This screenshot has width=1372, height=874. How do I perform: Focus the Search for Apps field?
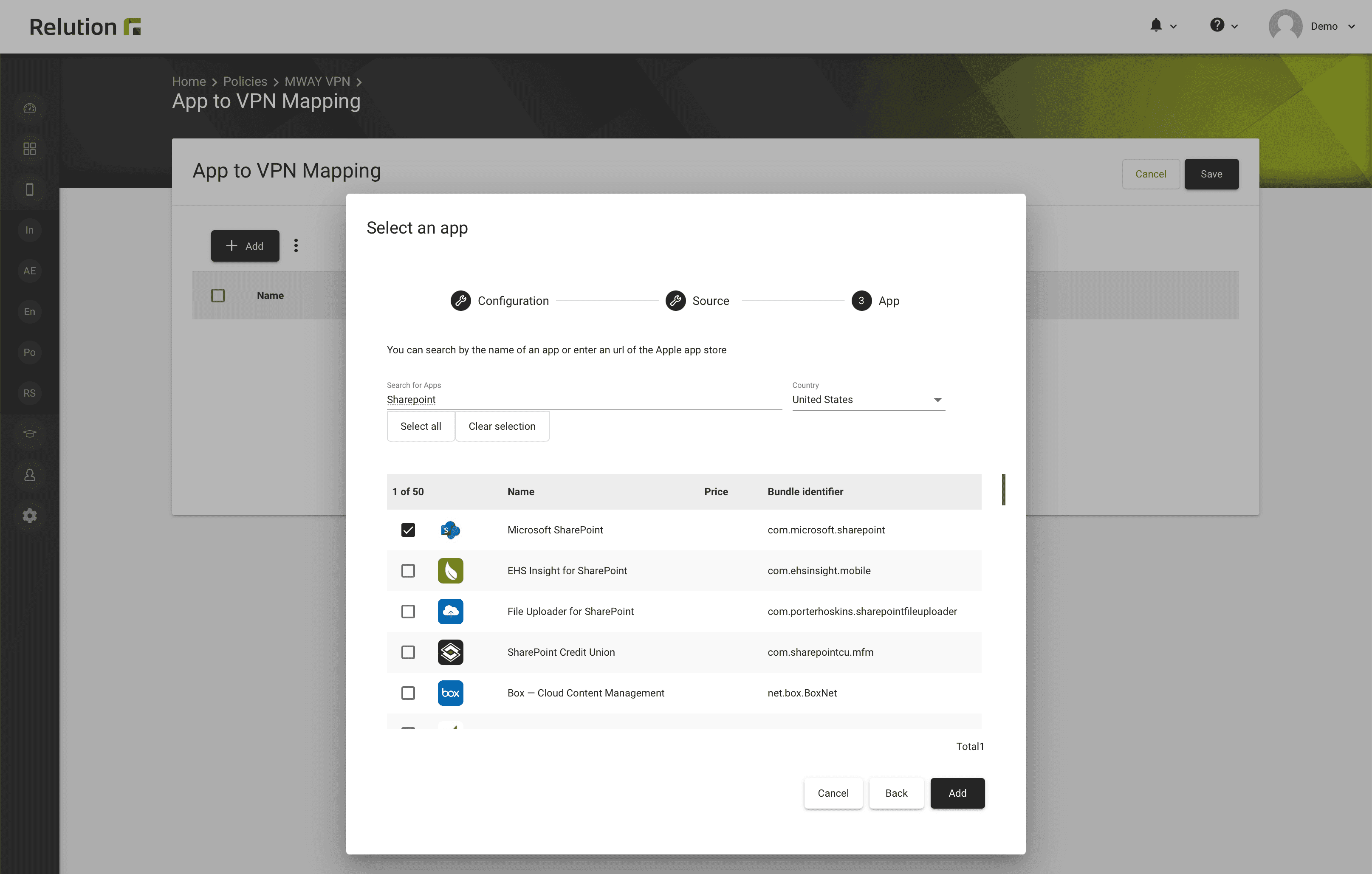[584, 400]
